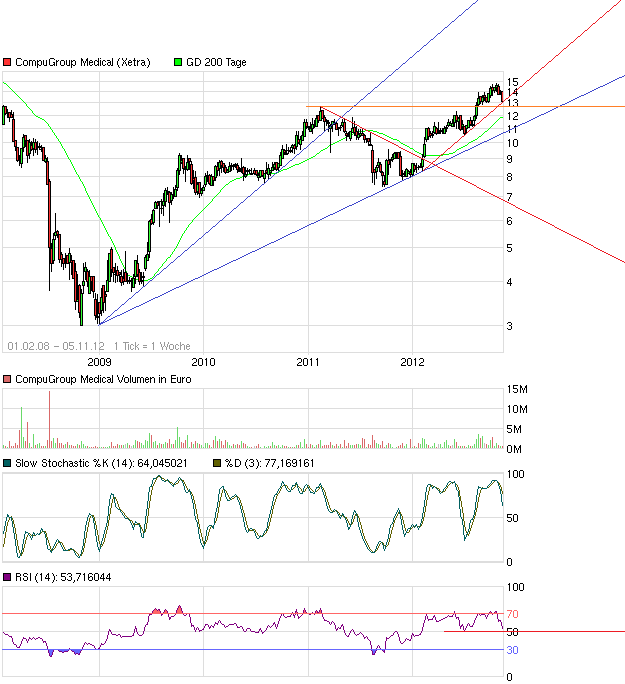Click the 2009 year label on the time axis
Screen dimensions: 625x684
pyautogui.click(x=99, y=362)
